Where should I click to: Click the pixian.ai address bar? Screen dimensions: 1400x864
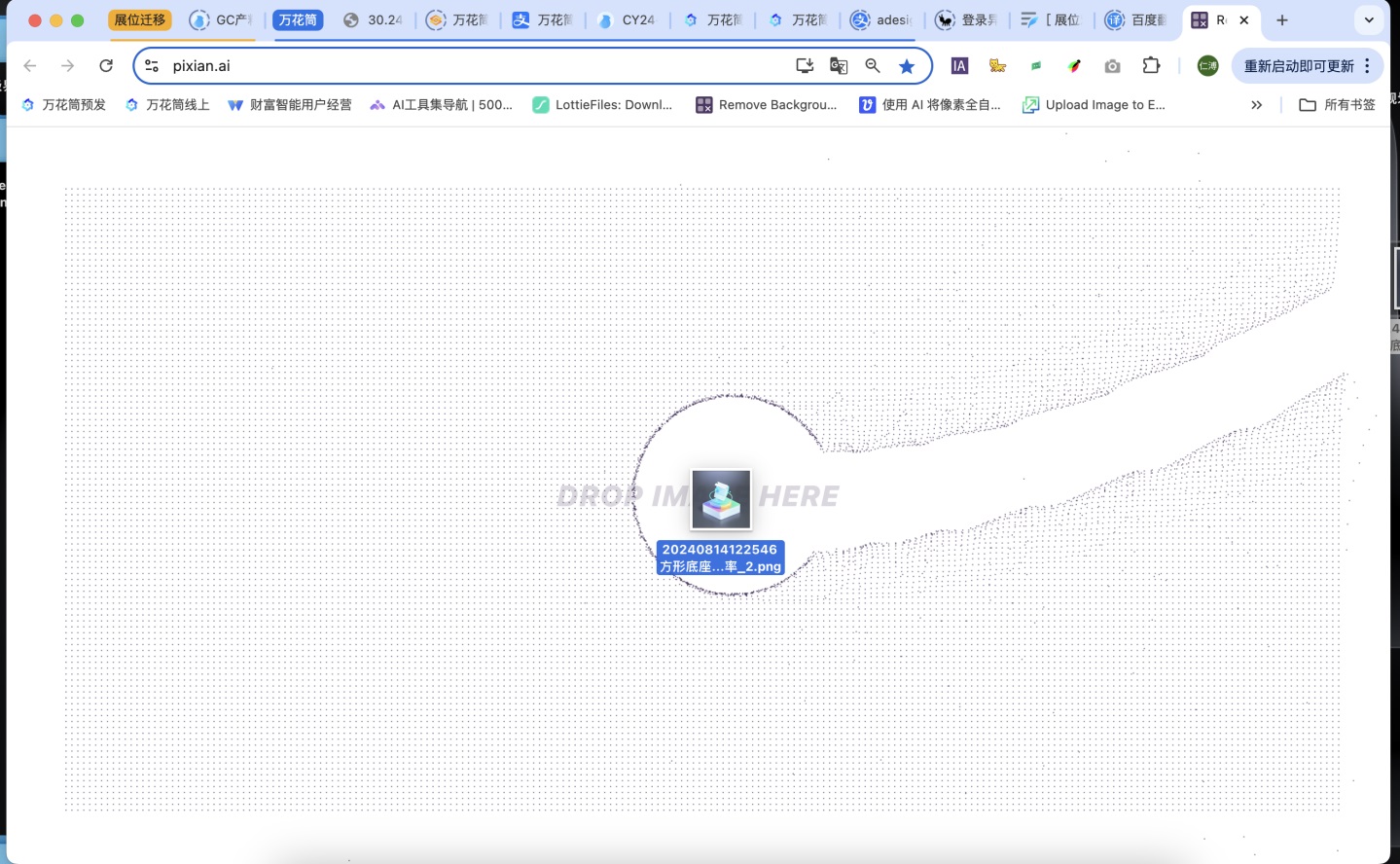pyautogui.click(x=467, y=66)
